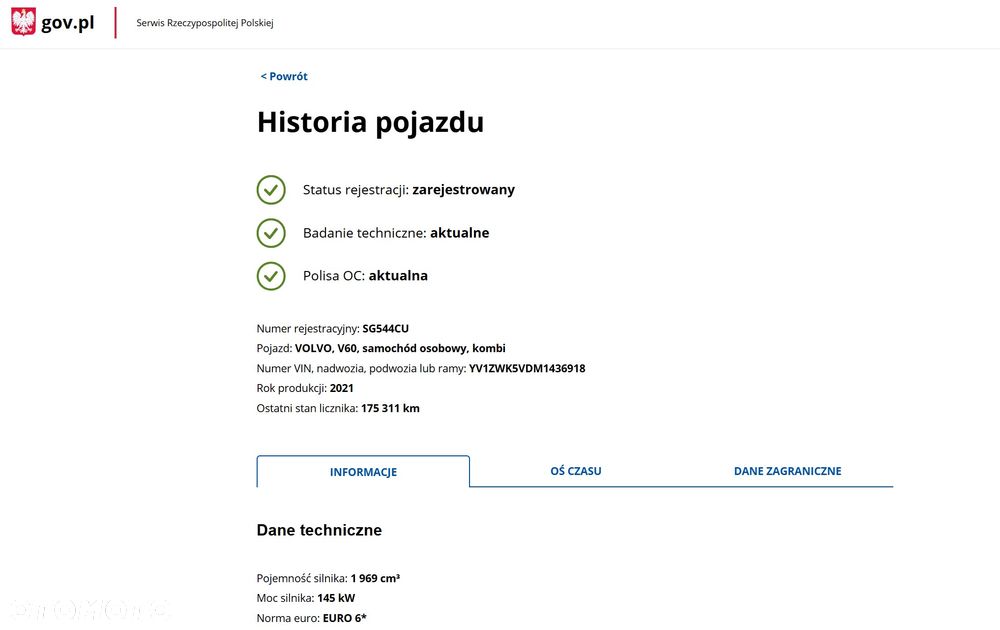Click the Historia pojazdu heading
This screenshot has height=630, width=1000.
[x=371, y=122]
